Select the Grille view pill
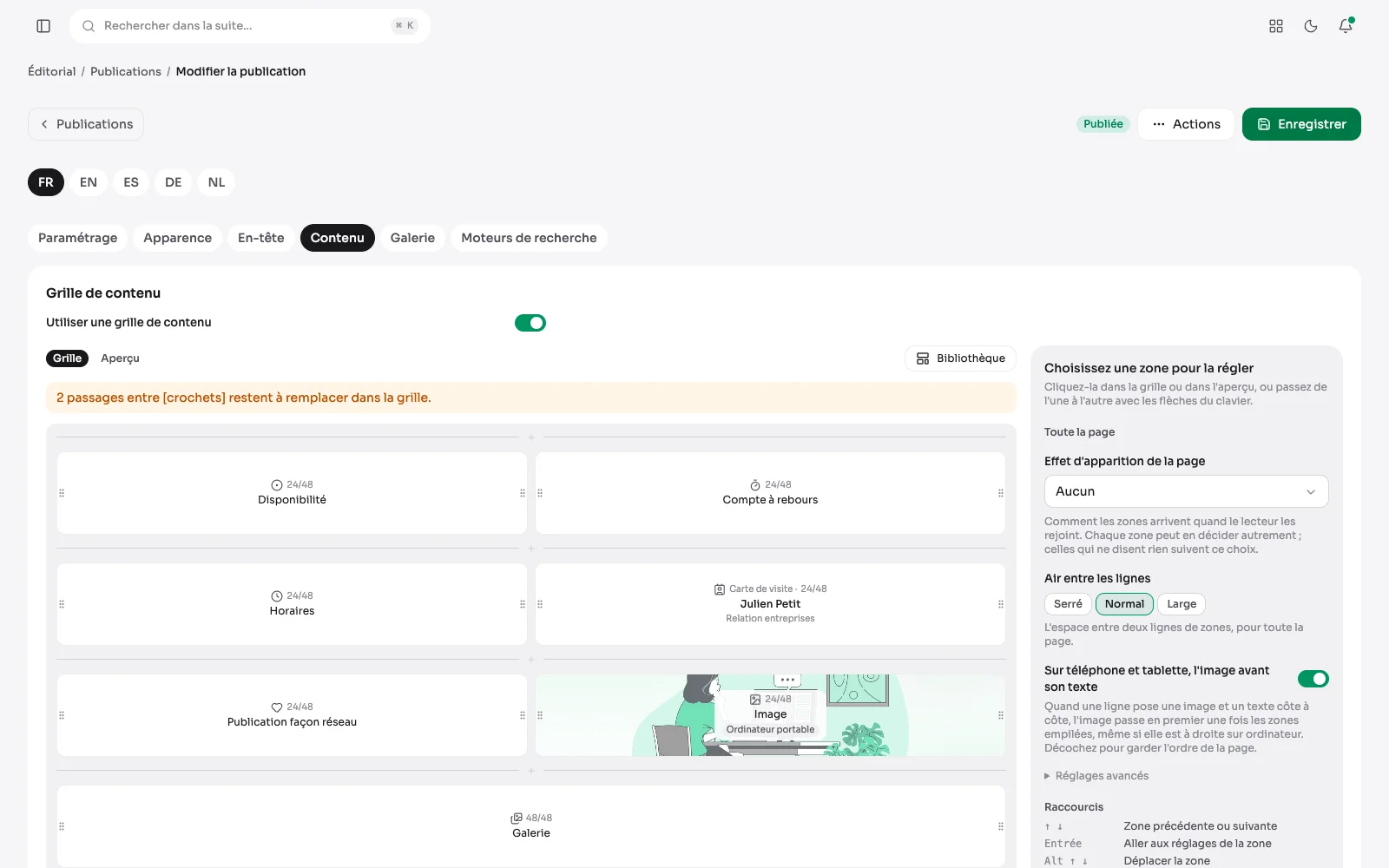Image resolution: width=1389 pixels, height=868 pixels. tap(67, 358)
